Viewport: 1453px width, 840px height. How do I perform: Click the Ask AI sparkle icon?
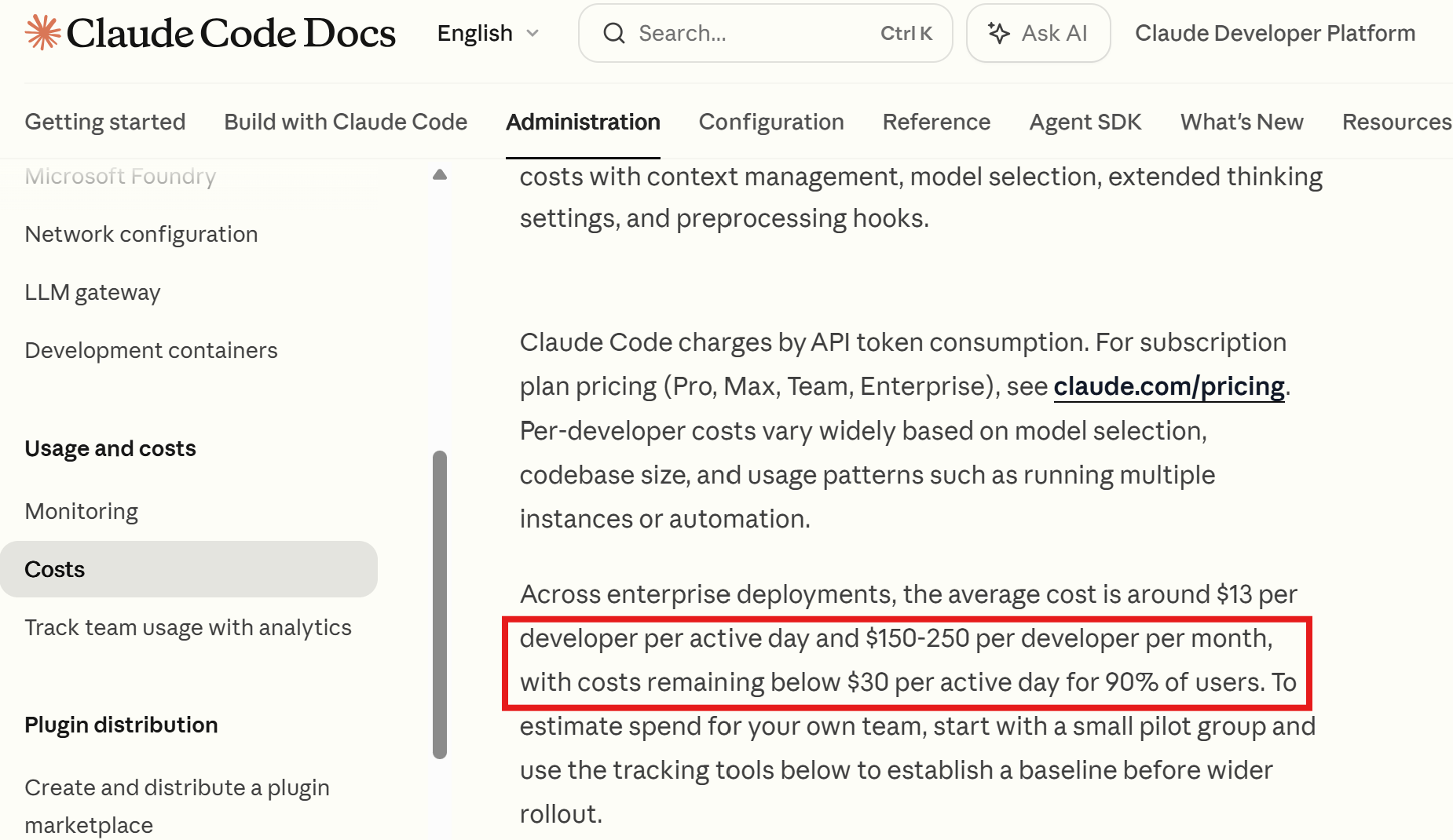[999, 33]
